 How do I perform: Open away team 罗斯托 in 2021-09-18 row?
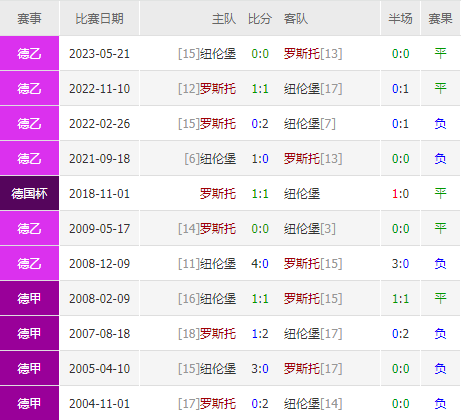302,159
